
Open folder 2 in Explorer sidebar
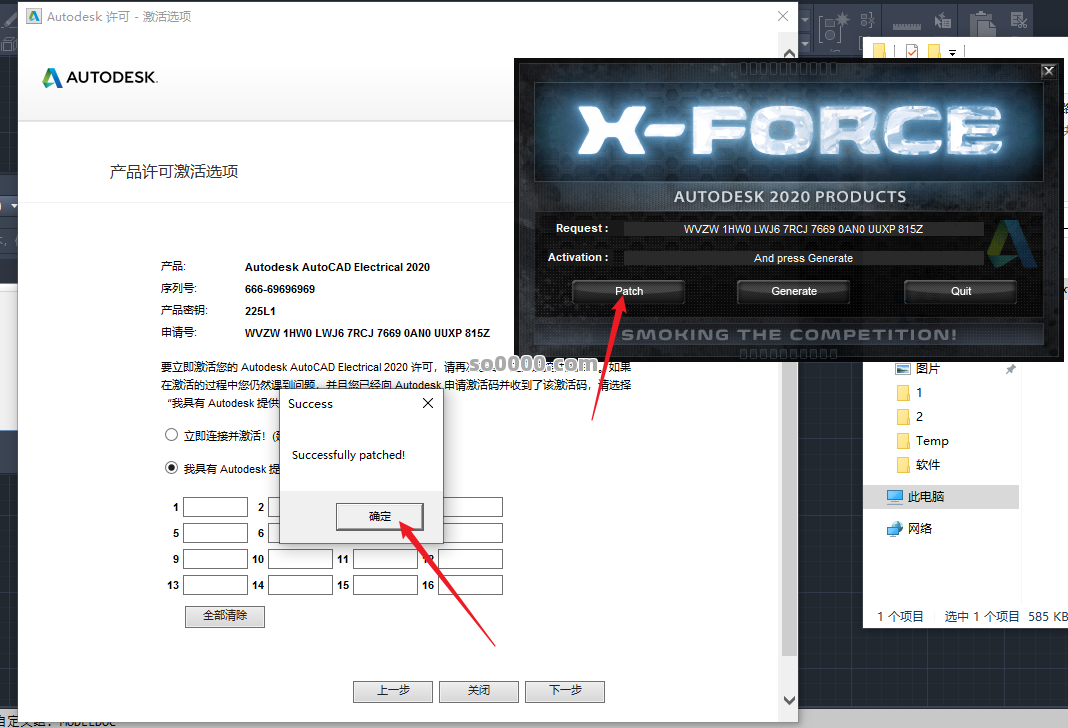pos(909,417)
